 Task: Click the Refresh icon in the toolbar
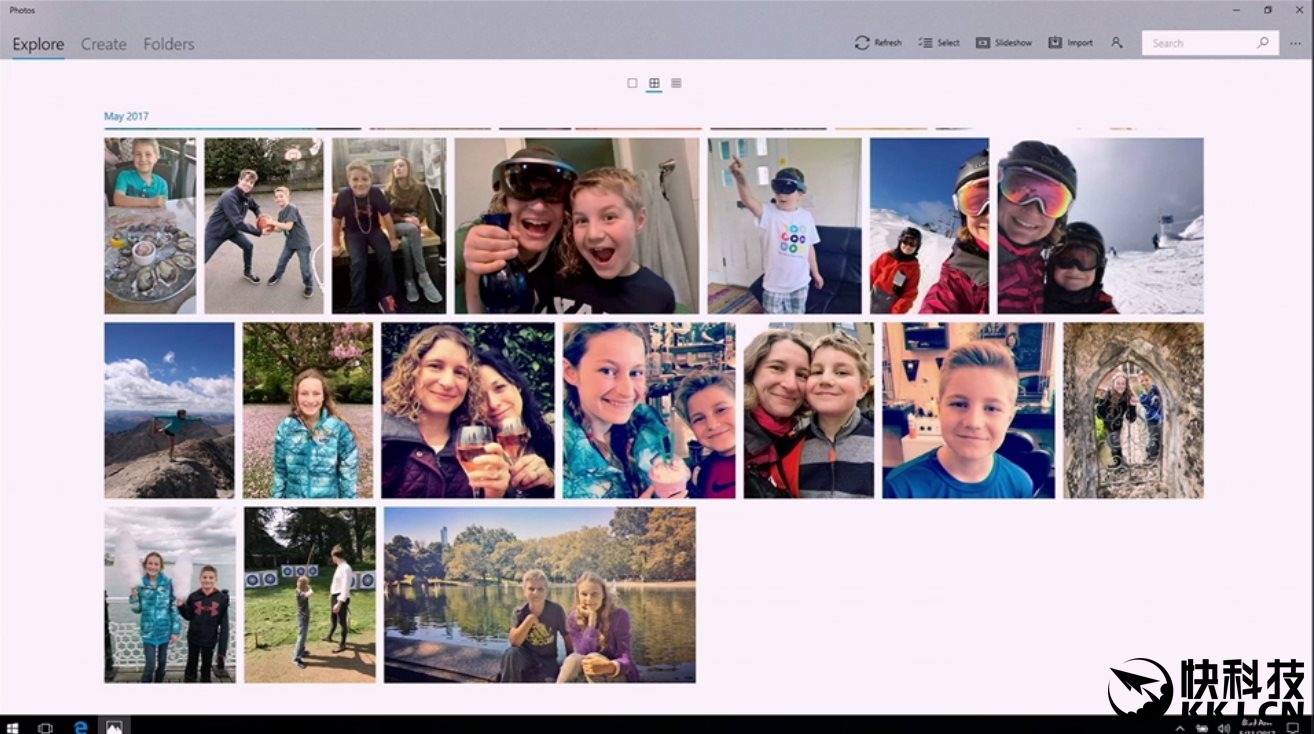[x=862, y=43]
